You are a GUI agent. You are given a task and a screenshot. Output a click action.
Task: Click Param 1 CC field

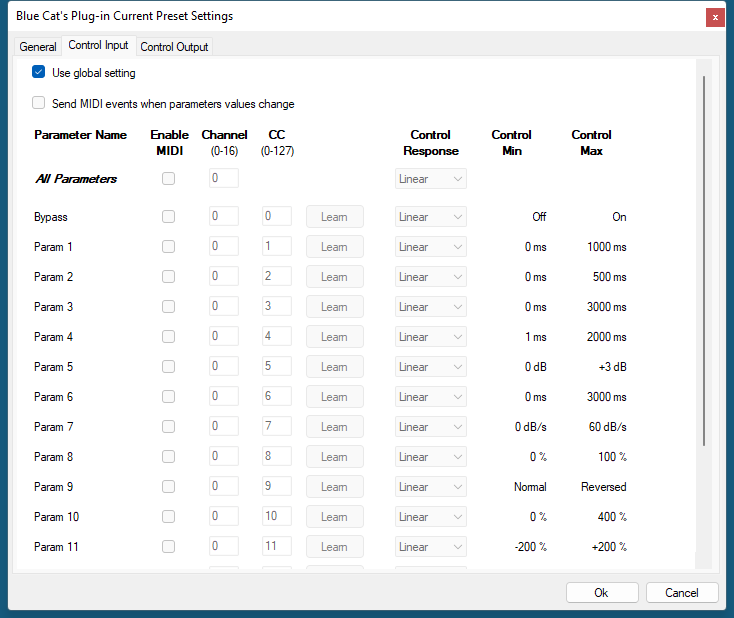[277, 246]
